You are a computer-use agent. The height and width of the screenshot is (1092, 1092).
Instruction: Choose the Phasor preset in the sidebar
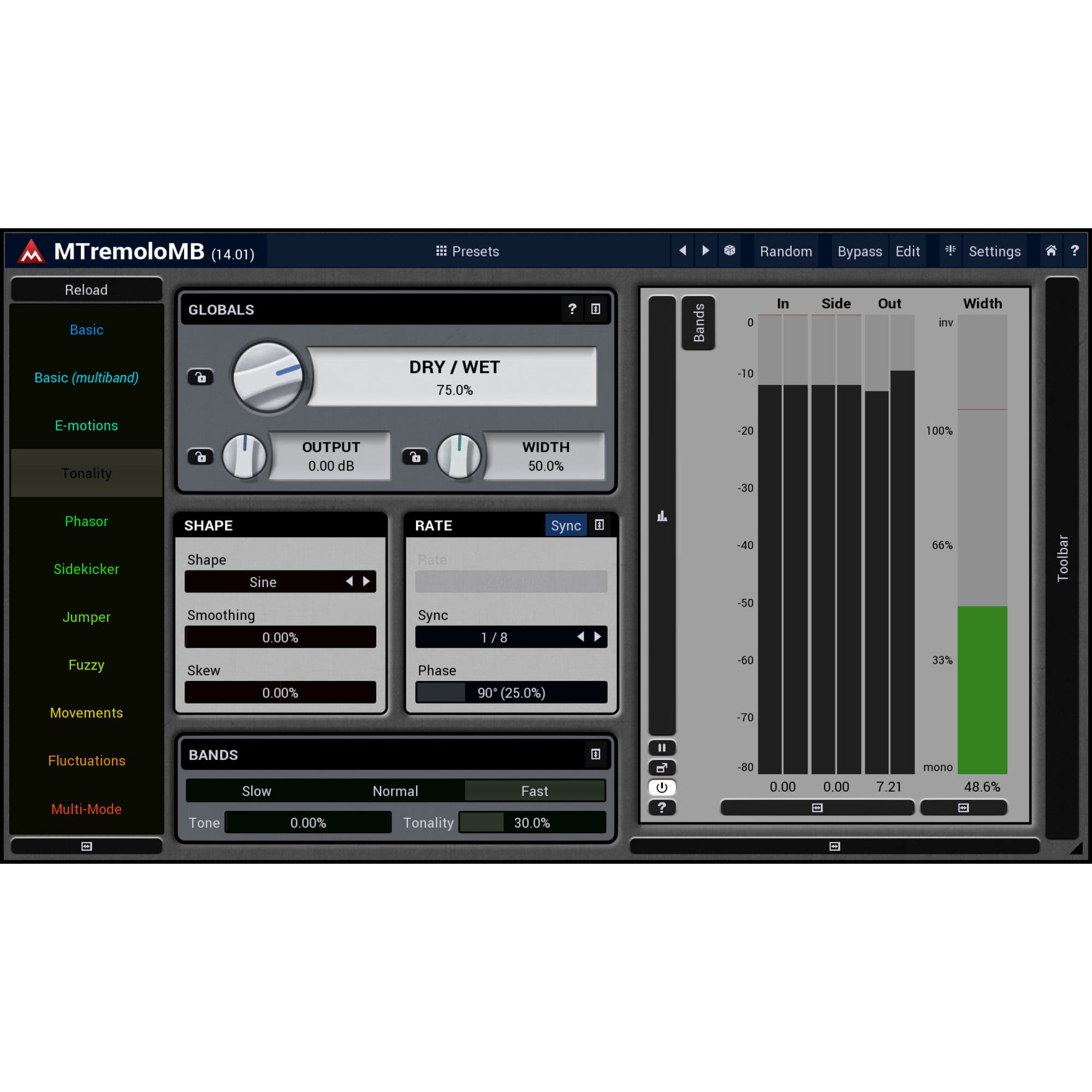86,521
